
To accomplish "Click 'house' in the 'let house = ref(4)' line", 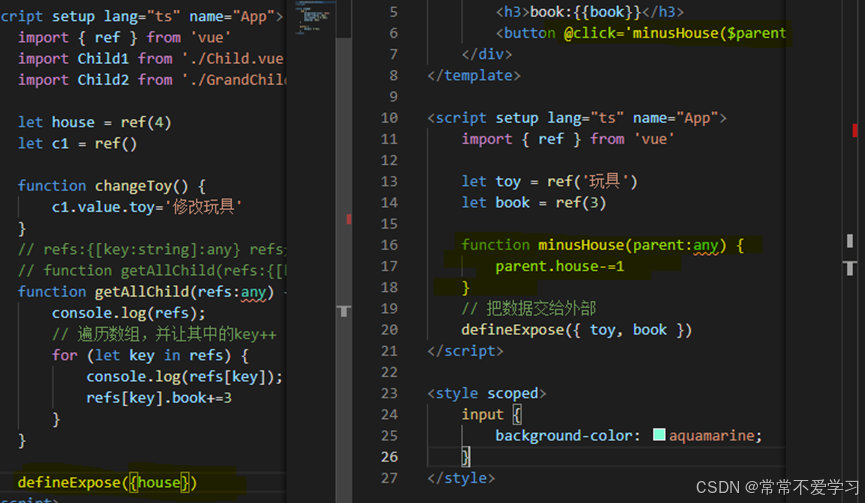I will (x=73, y=122).
